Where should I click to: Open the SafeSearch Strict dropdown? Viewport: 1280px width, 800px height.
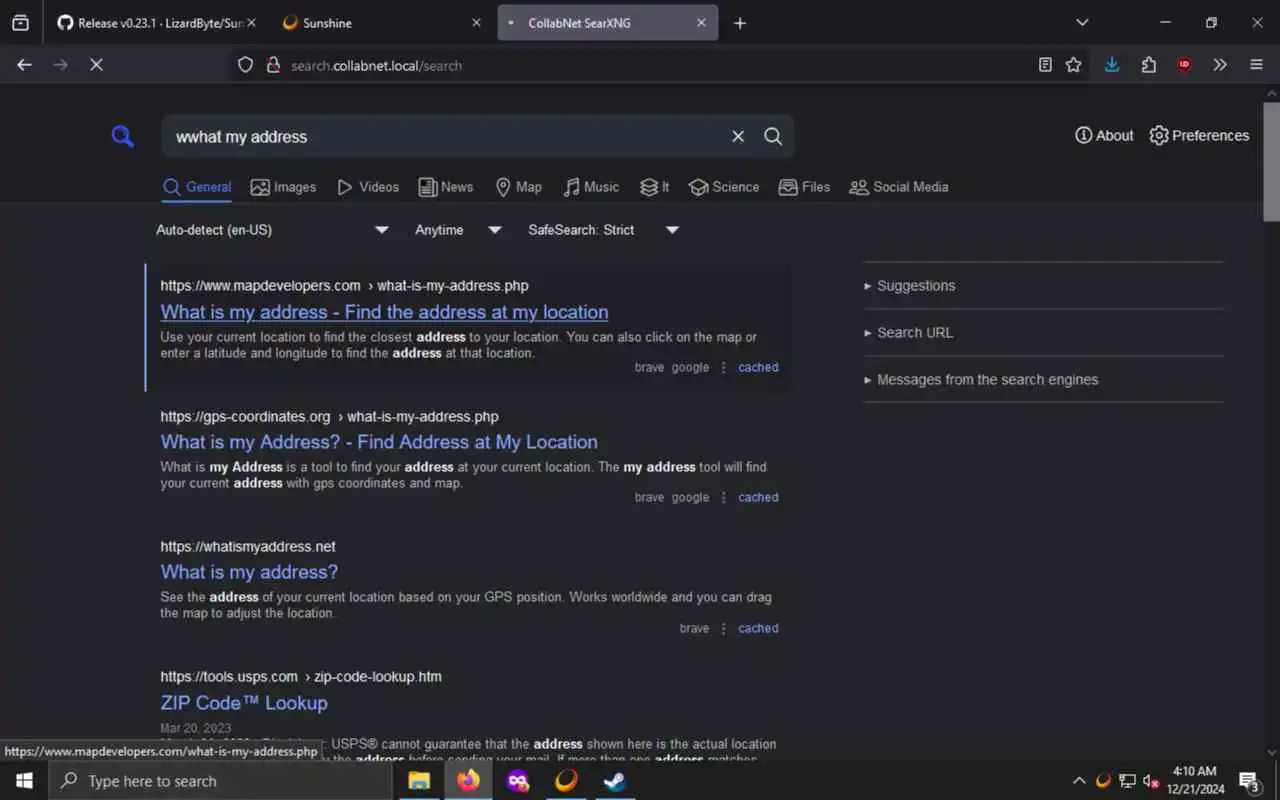click(603, 230)
